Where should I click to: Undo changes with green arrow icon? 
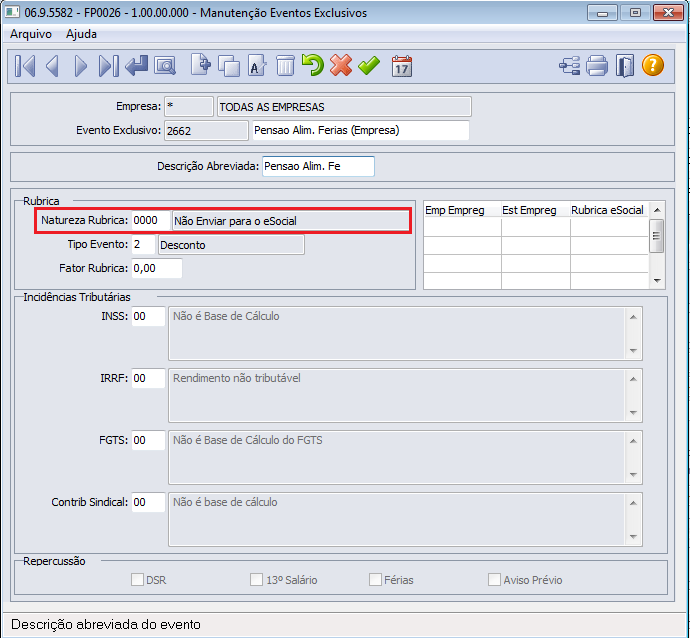coord(312,65)
